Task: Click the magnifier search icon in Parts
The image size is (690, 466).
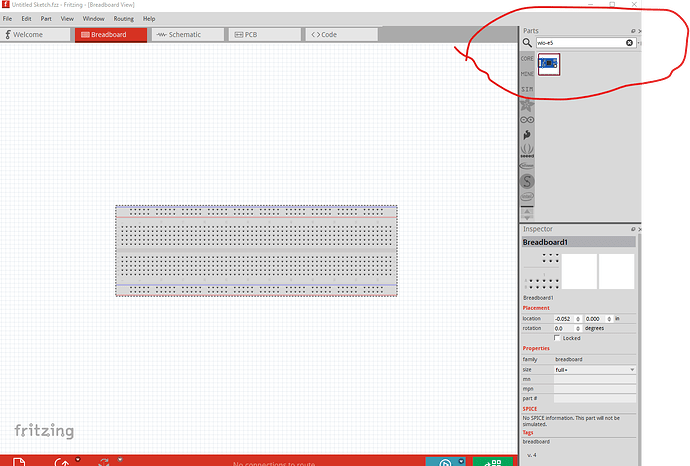Action: coord(527,43)
